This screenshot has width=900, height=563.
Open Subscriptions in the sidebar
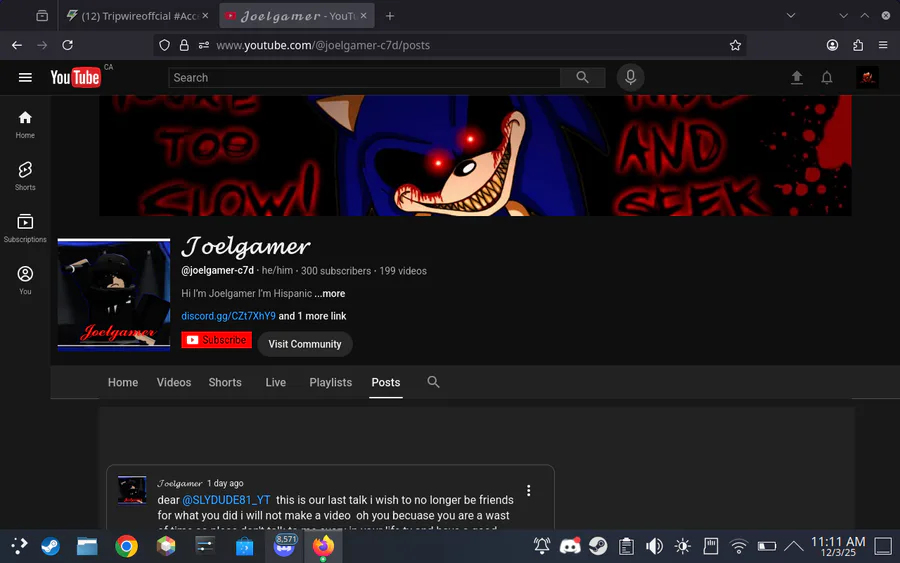25,228
